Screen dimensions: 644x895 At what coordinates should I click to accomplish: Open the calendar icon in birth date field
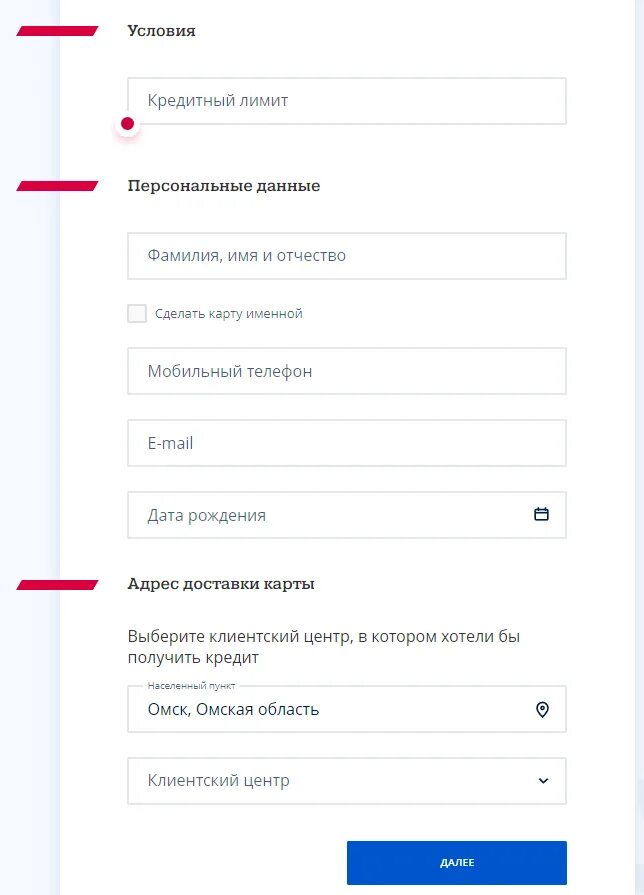[541, 515]
